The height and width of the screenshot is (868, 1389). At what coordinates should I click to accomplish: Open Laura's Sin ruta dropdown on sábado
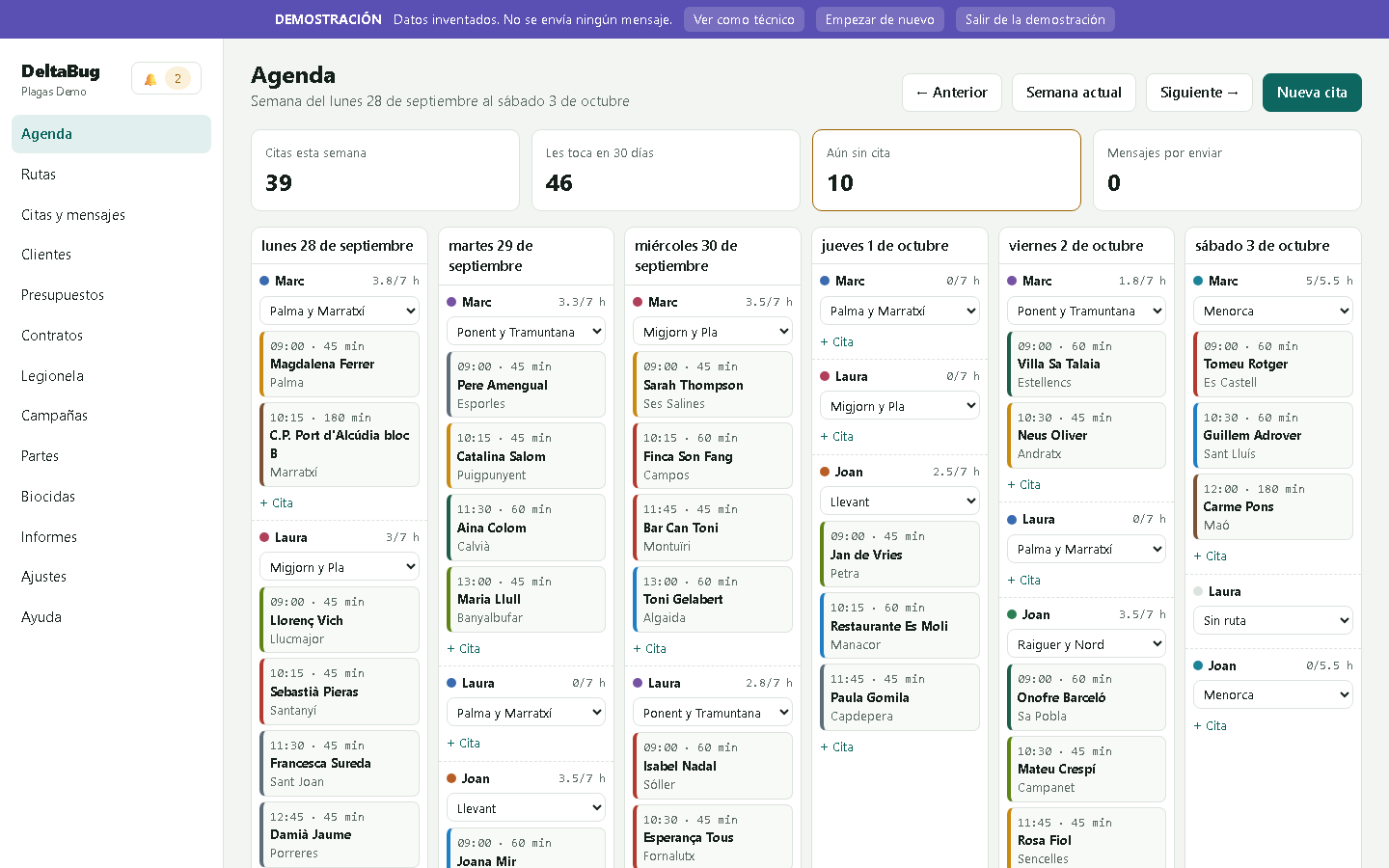click(1273, 620)
